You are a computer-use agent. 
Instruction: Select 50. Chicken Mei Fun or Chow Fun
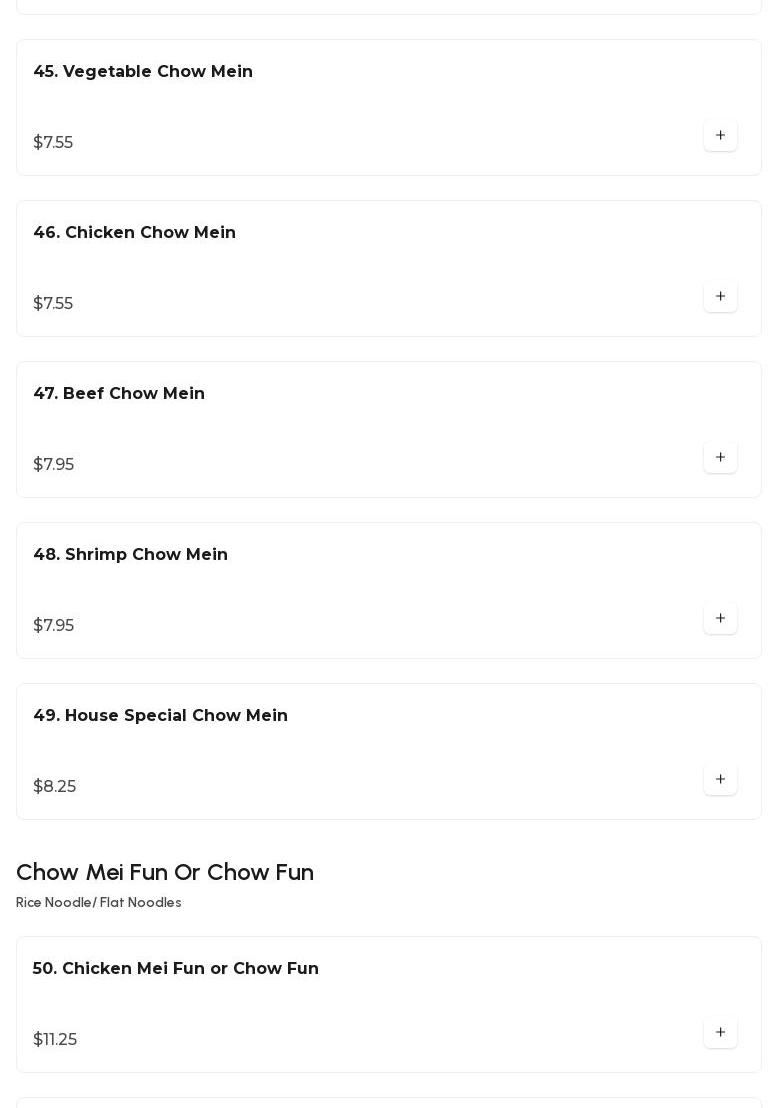pos(176,969)
